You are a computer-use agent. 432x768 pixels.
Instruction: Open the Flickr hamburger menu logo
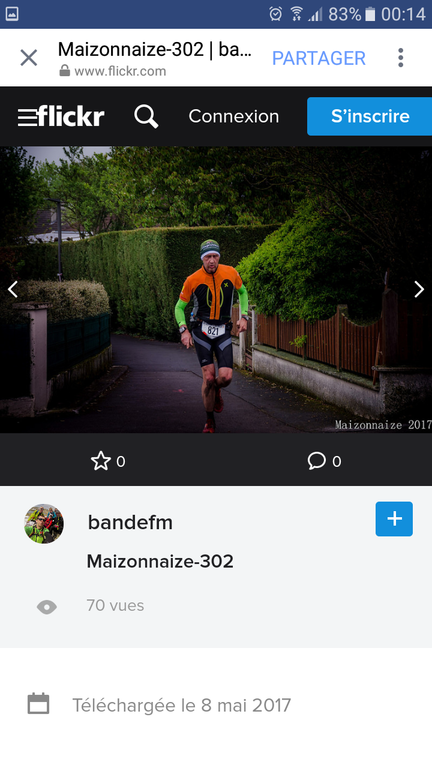[61, 117]
